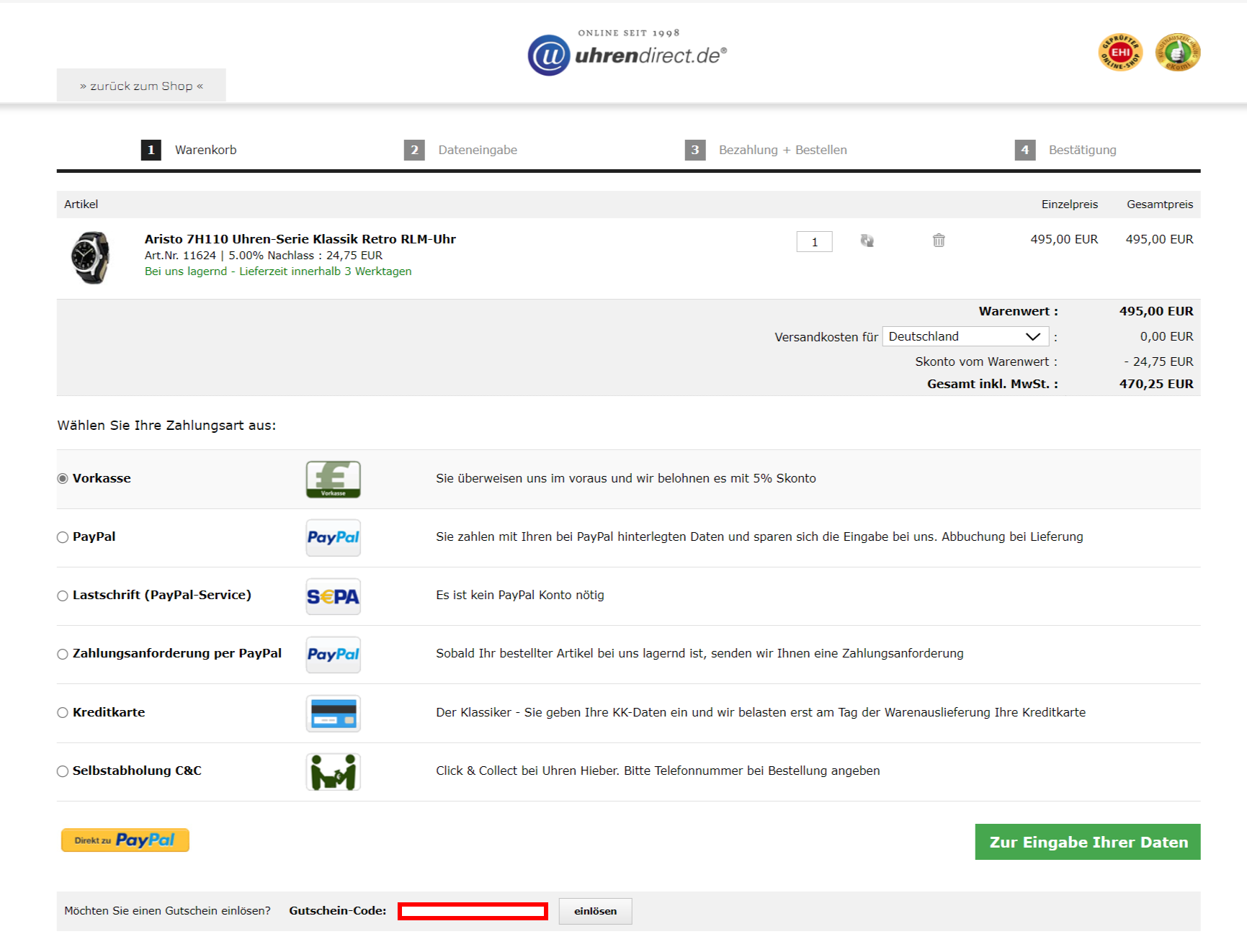
Task: Select PayPal payment method
Action: [x=63, y=537]
